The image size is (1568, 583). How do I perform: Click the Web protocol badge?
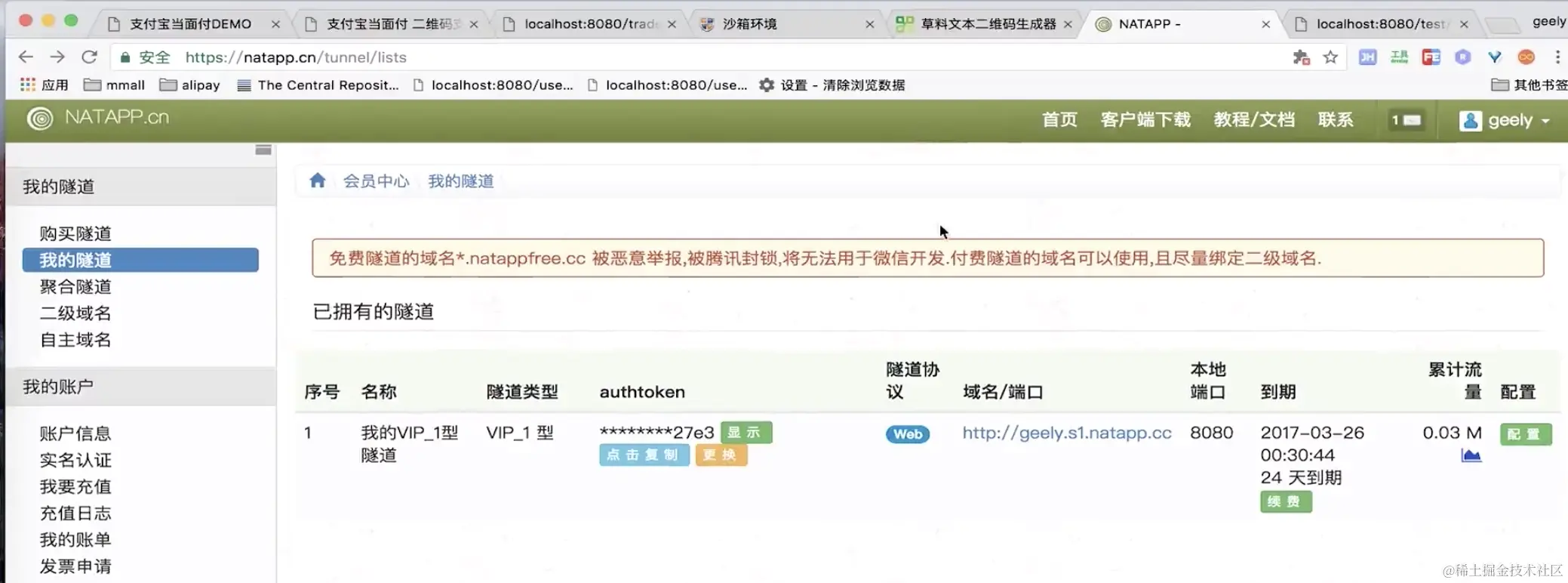point(908,434)
